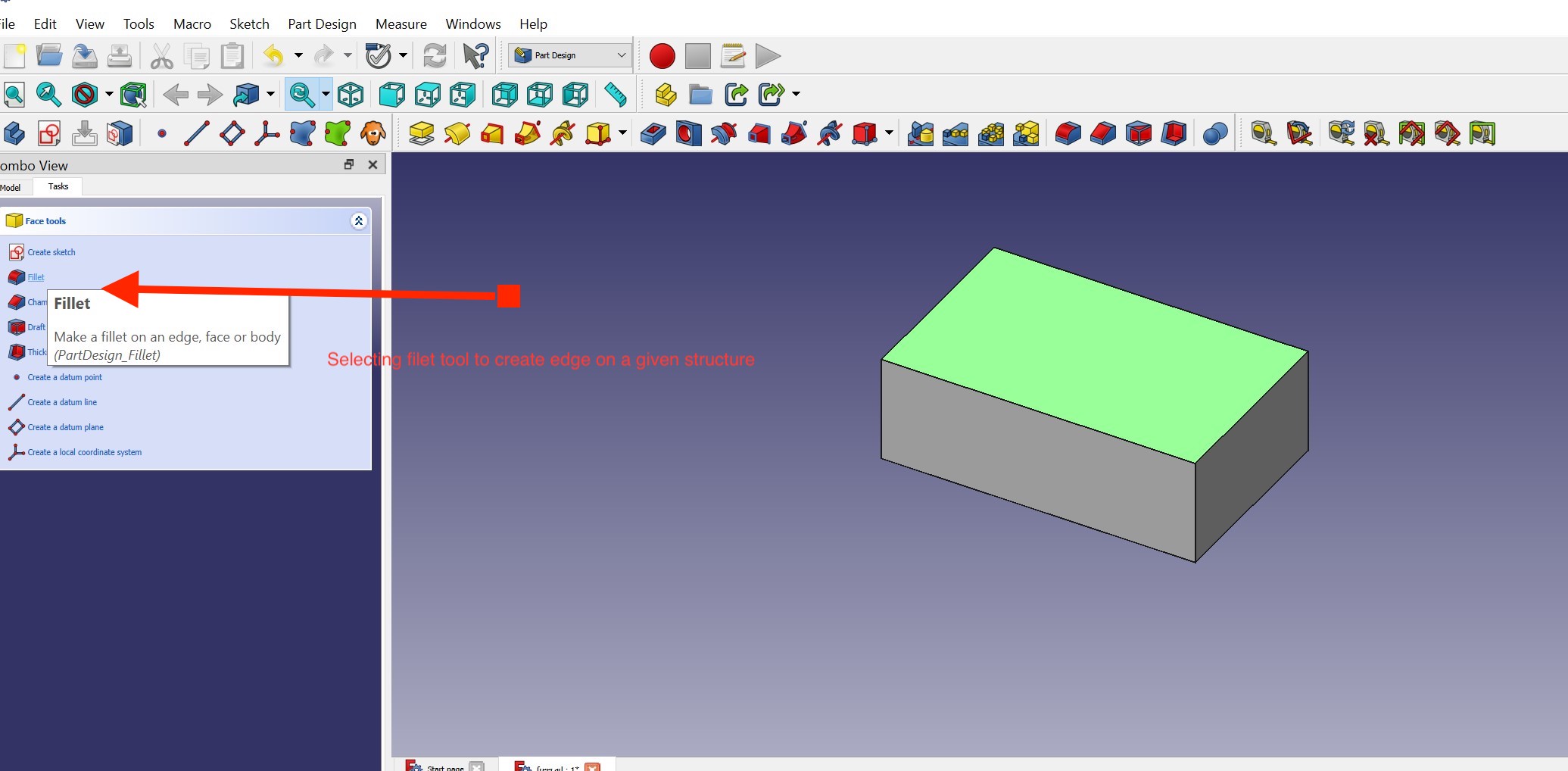Start macro recording with red circle

click(x=662, y=56)
